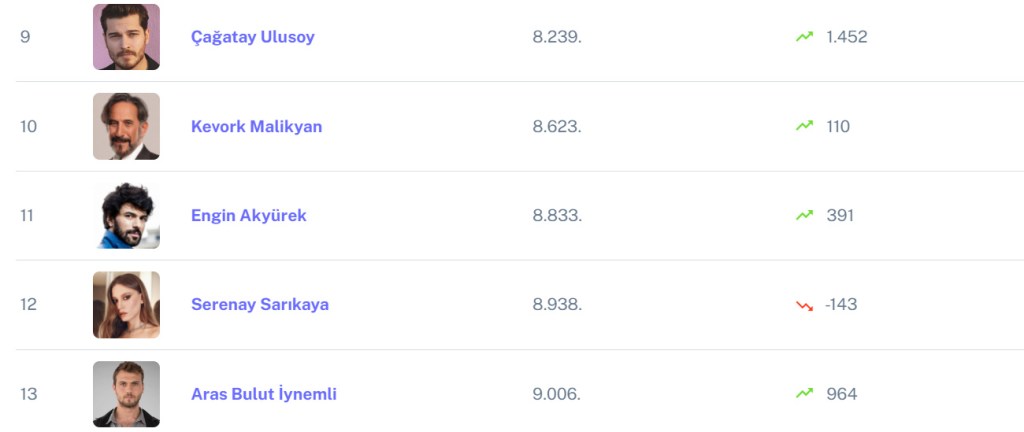Viewport: 1024px width, 432px height.
Task: Open the Serenay Sarıkaya name link
Action: tap(259, 305)
